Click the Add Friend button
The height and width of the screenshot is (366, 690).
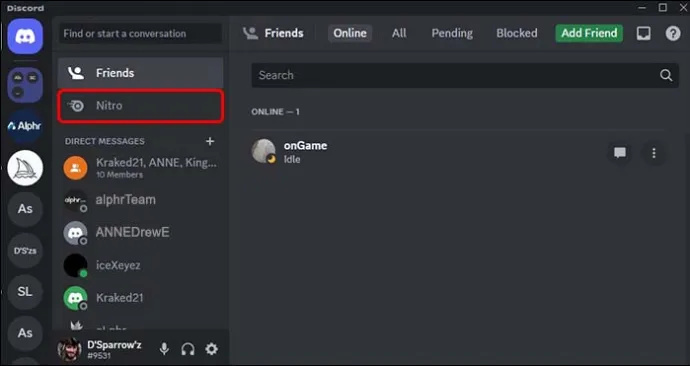tap(589, 33)
